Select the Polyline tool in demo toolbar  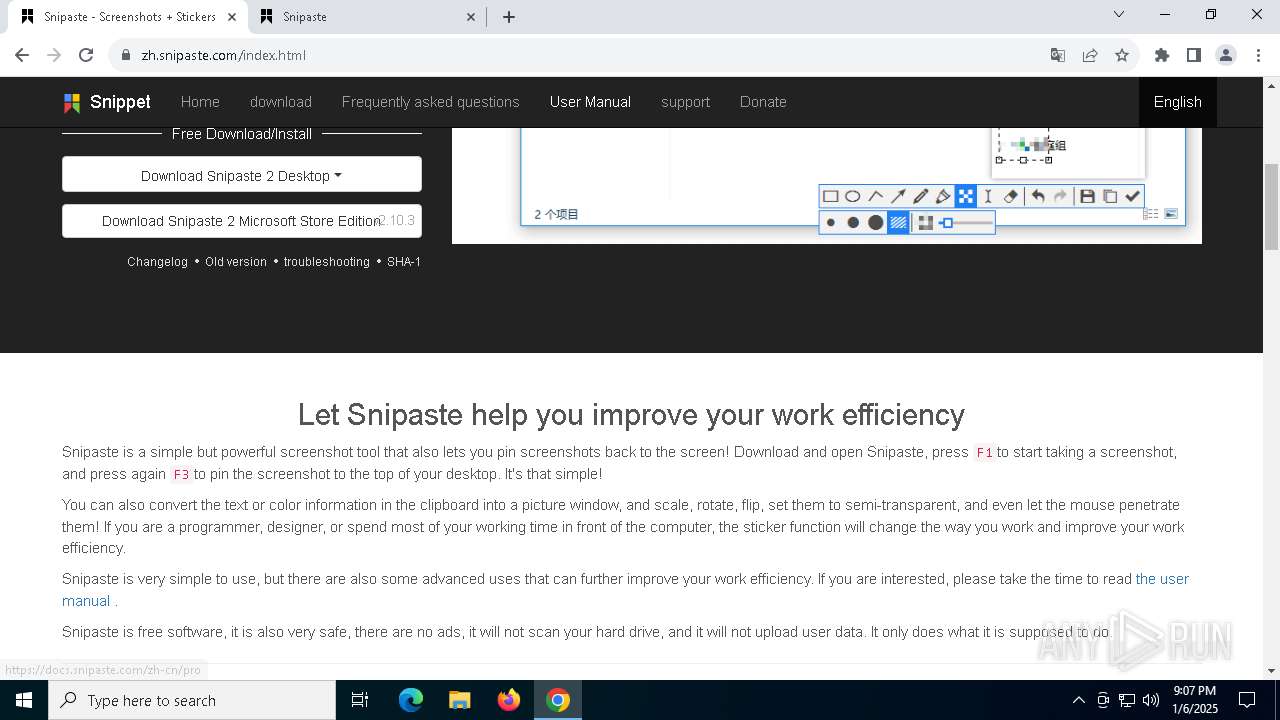pyautogui.click(x=876, y=197)
